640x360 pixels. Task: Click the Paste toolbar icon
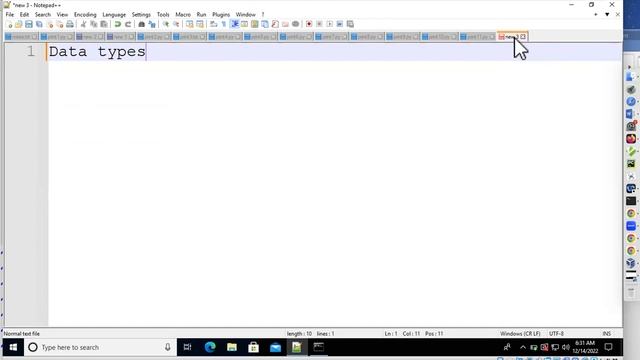point(104,24)
